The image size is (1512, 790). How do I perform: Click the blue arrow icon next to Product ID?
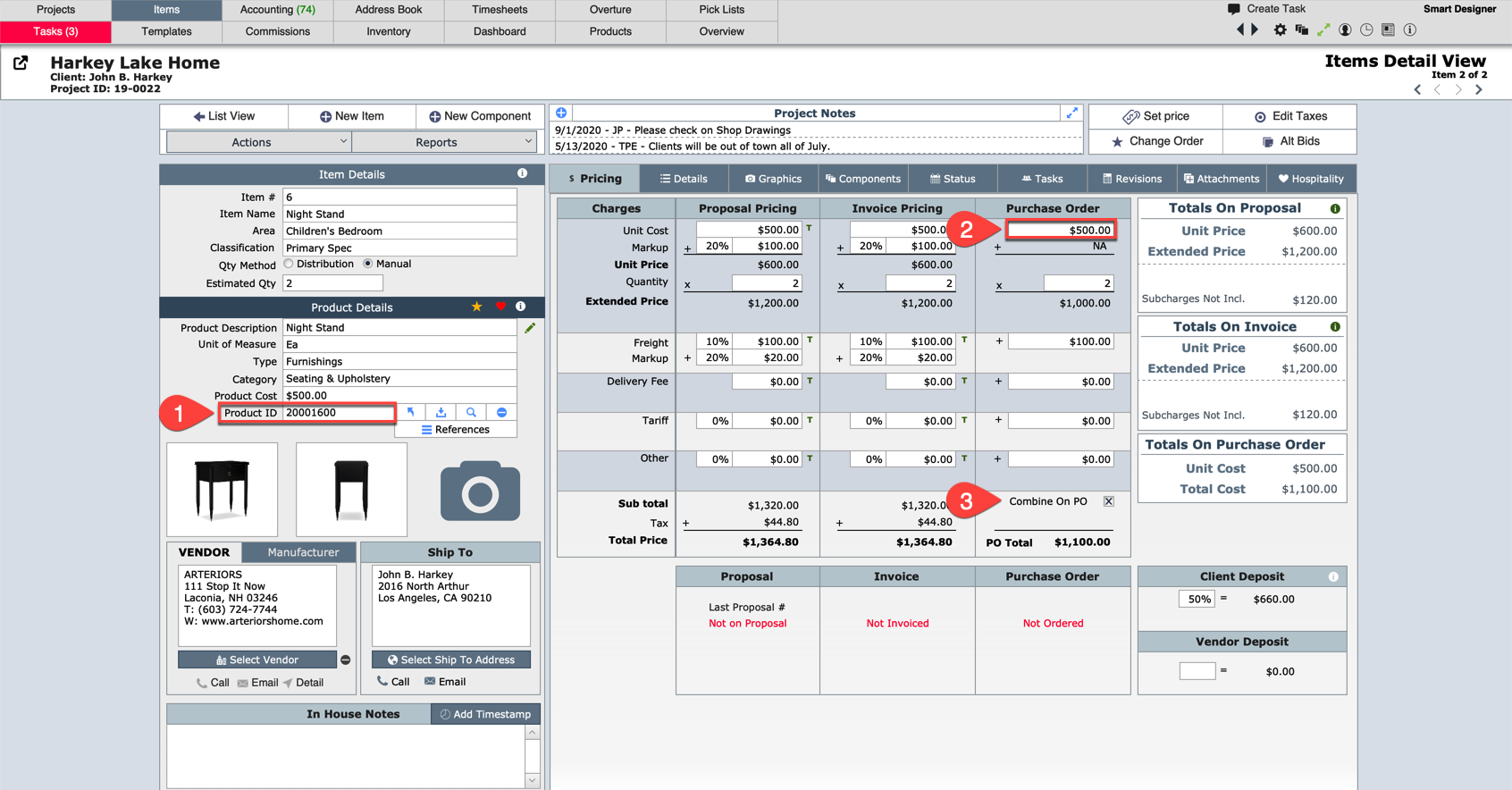[x=411, y=412]
